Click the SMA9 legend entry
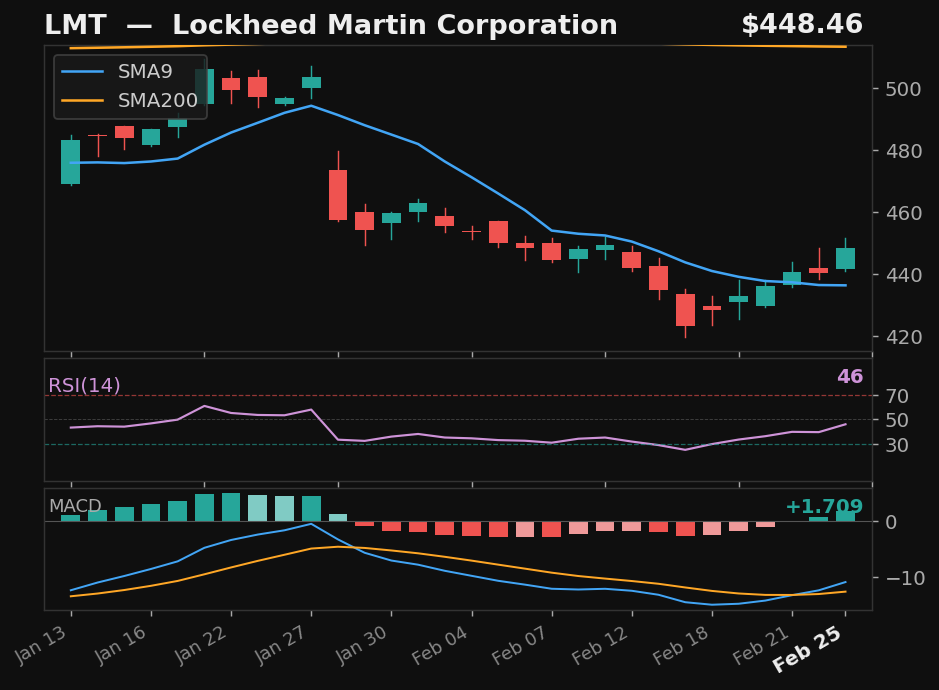Viewport: 939px width, 690px height. [117, 71]
